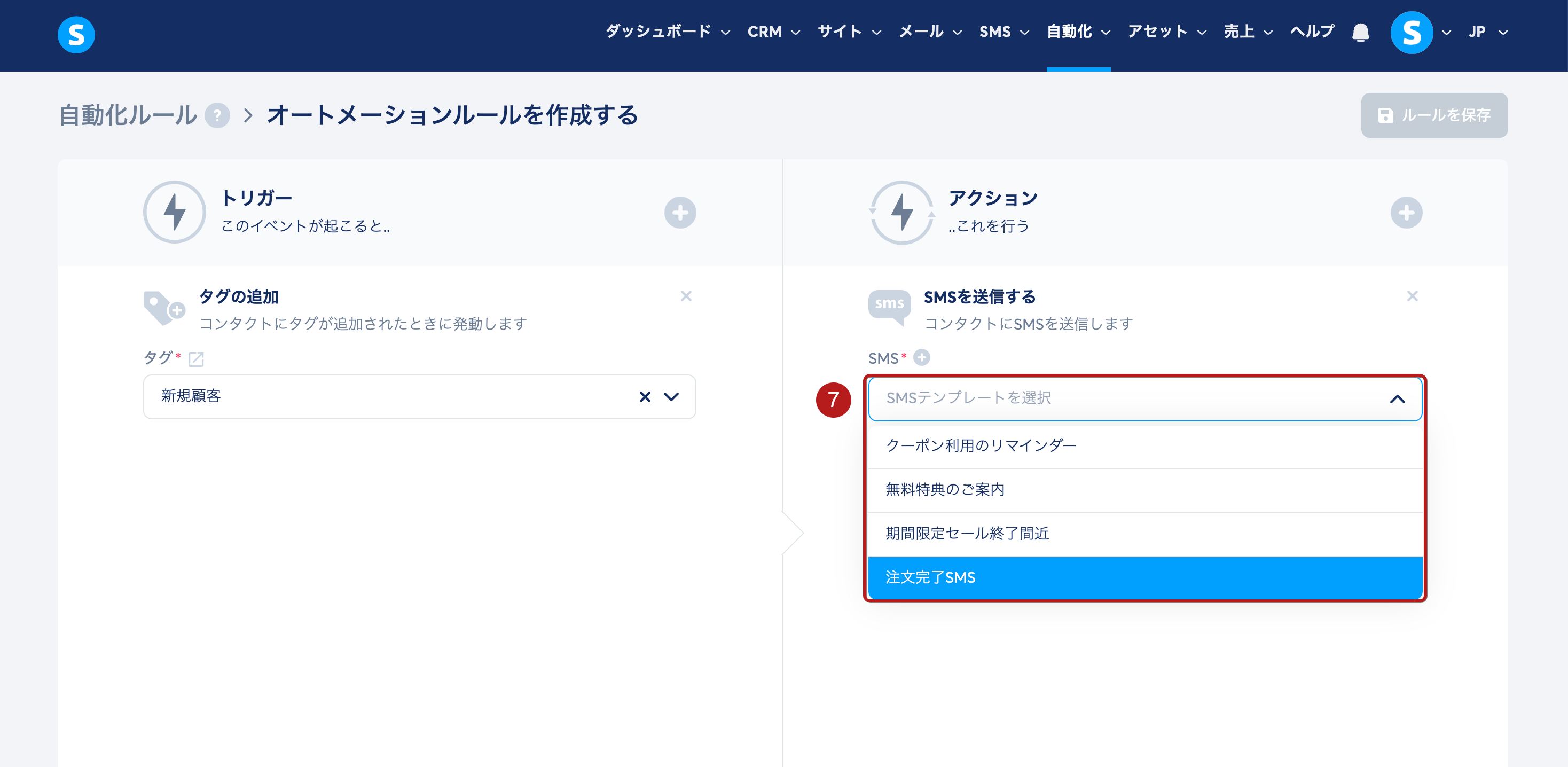Select 注文完了SMS template
The image size is (1568, 767).
[x=1144, y=578]
